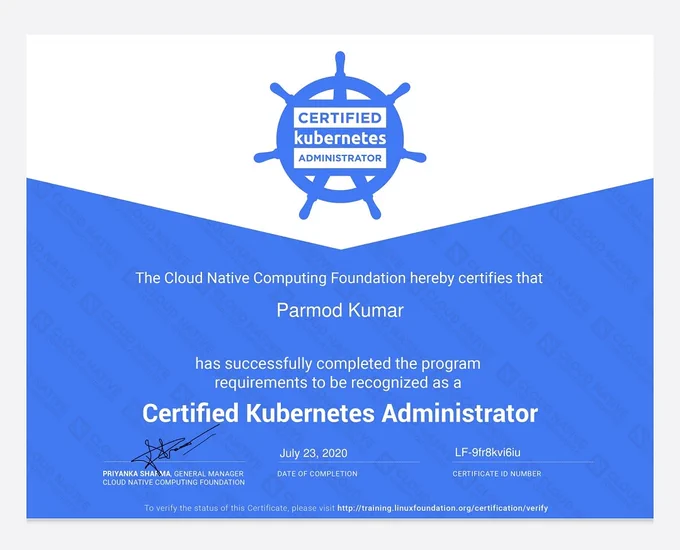Click the 'CERTIFIED' banner in the logo
680x550 pixels.
click(x=340, y=118)
